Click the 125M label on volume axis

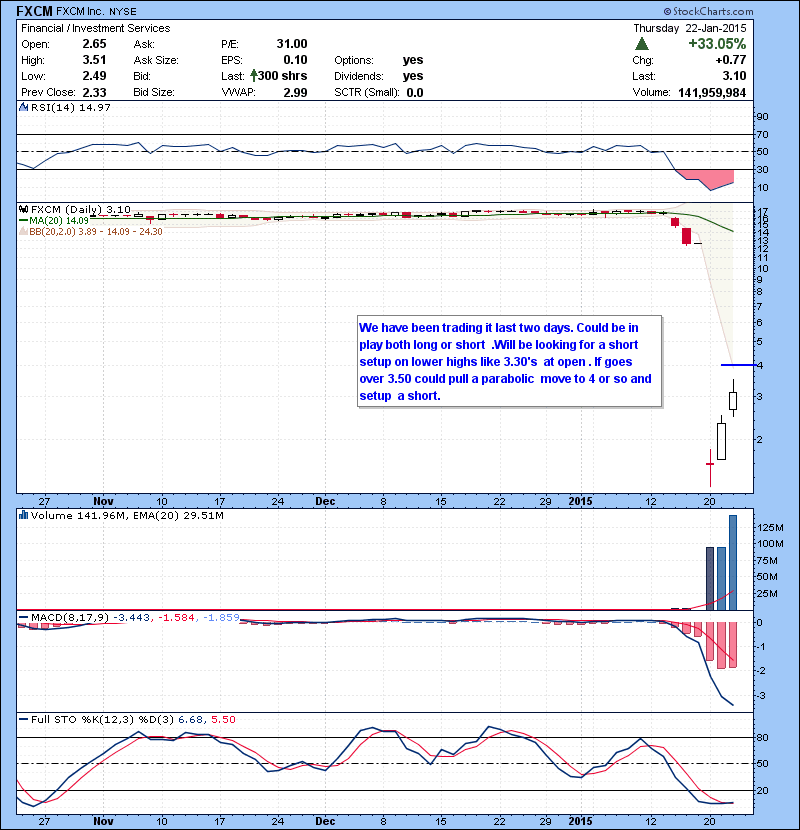point(770,527)
